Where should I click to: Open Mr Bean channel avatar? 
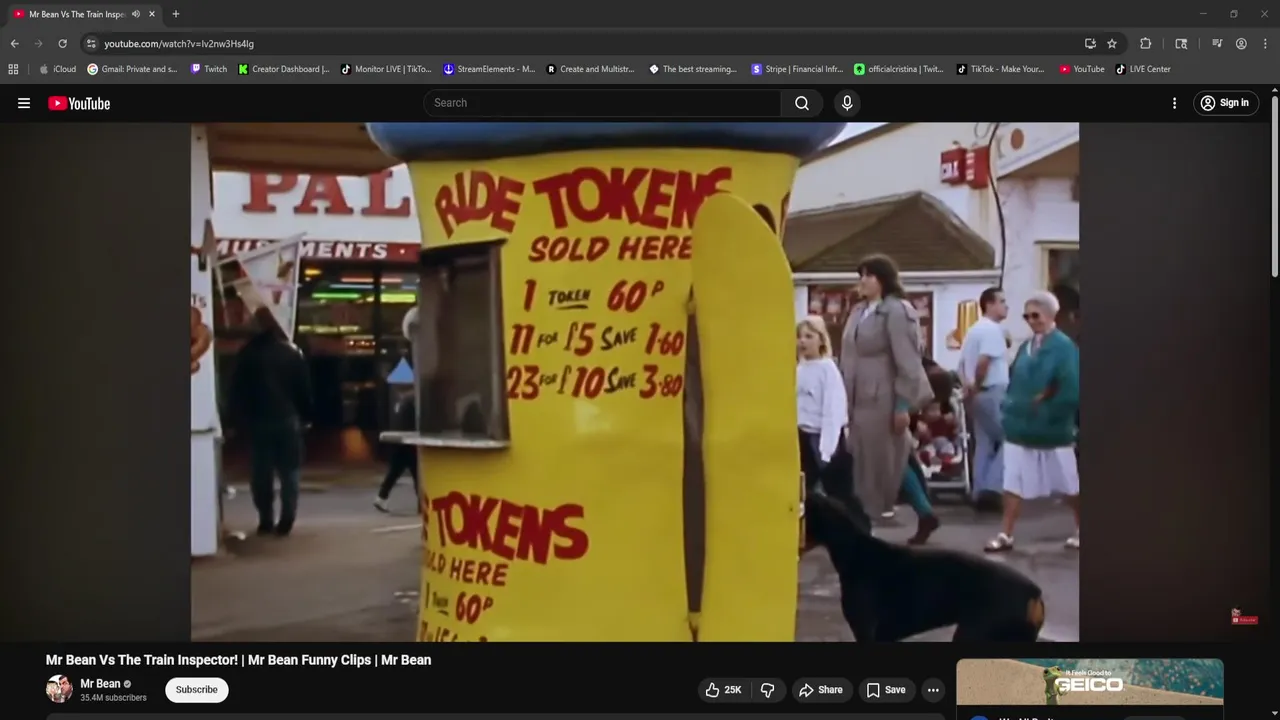59,689
